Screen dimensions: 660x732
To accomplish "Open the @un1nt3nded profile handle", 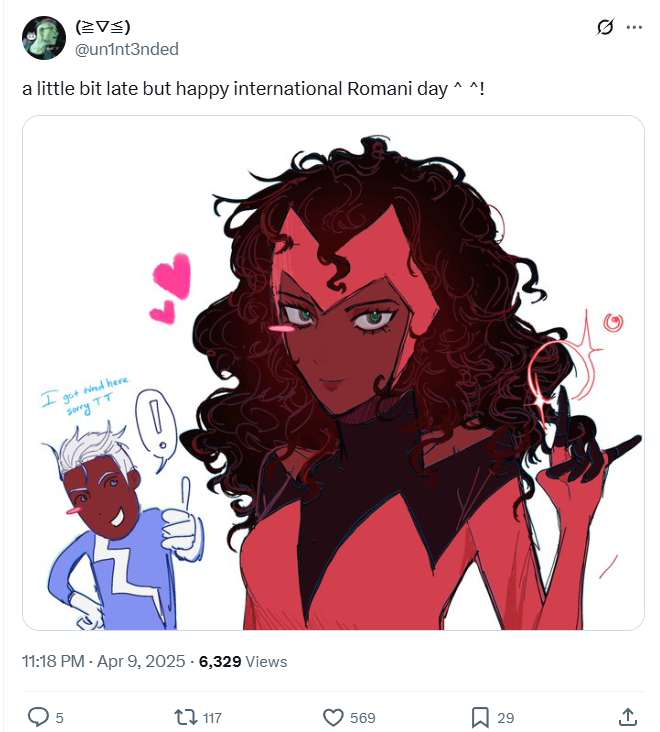I will point(126,49).
